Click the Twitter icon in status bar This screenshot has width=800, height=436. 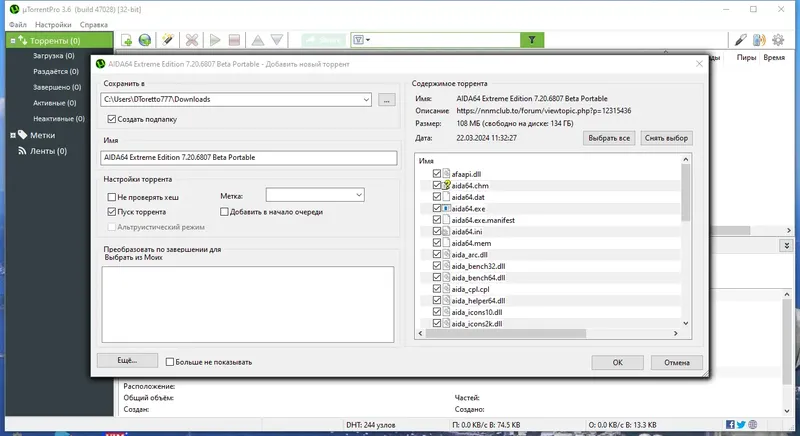(741, 424)
